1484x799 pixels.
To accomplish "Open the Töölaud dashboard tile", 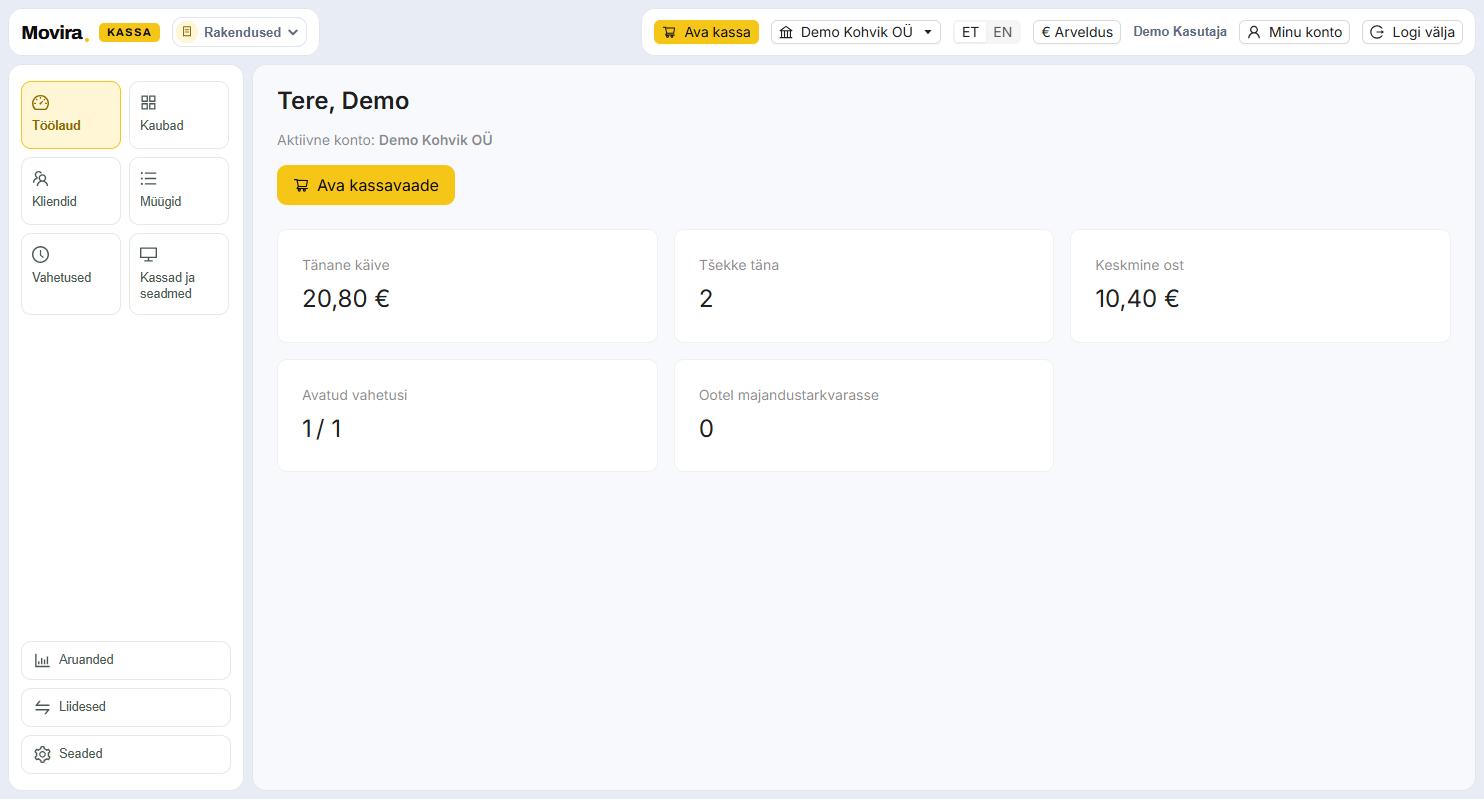I will point(71,115).
